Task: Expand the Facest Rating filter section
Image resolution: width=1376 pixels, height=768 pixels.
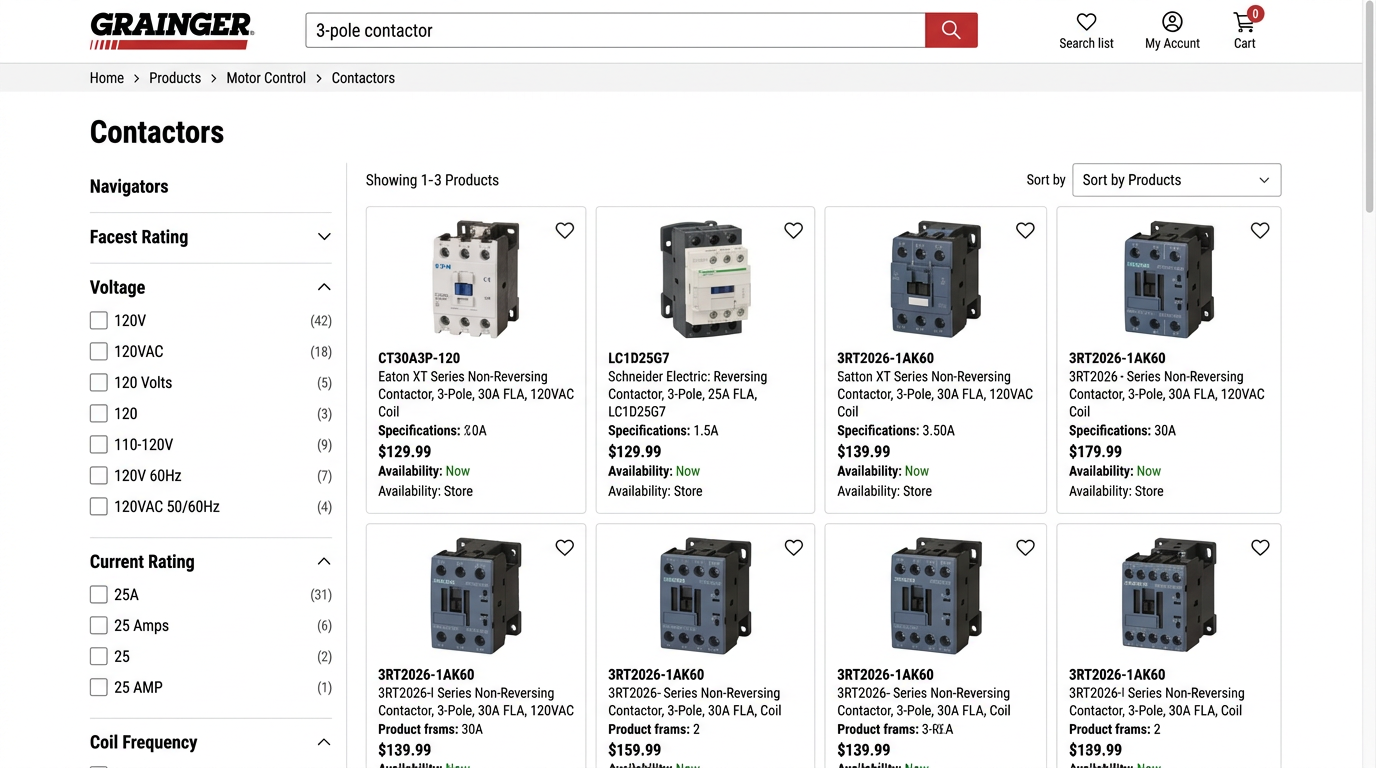Action: 323,237
